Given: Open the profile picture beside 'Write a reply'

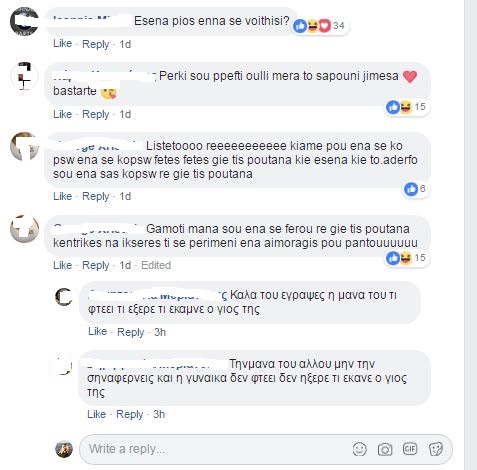Looking at the screenshot, I should tap(64, 449).
